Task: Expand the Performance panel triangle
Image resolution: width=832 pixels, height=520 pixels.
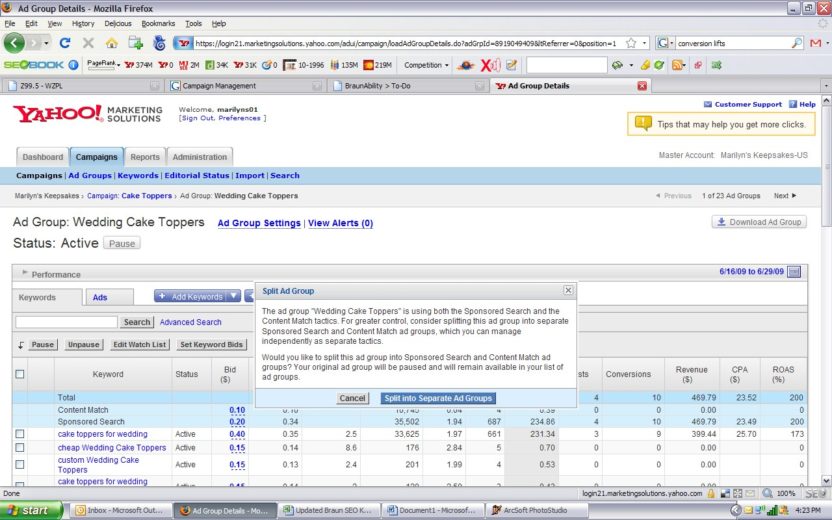Action: click(x=24, y=273)
